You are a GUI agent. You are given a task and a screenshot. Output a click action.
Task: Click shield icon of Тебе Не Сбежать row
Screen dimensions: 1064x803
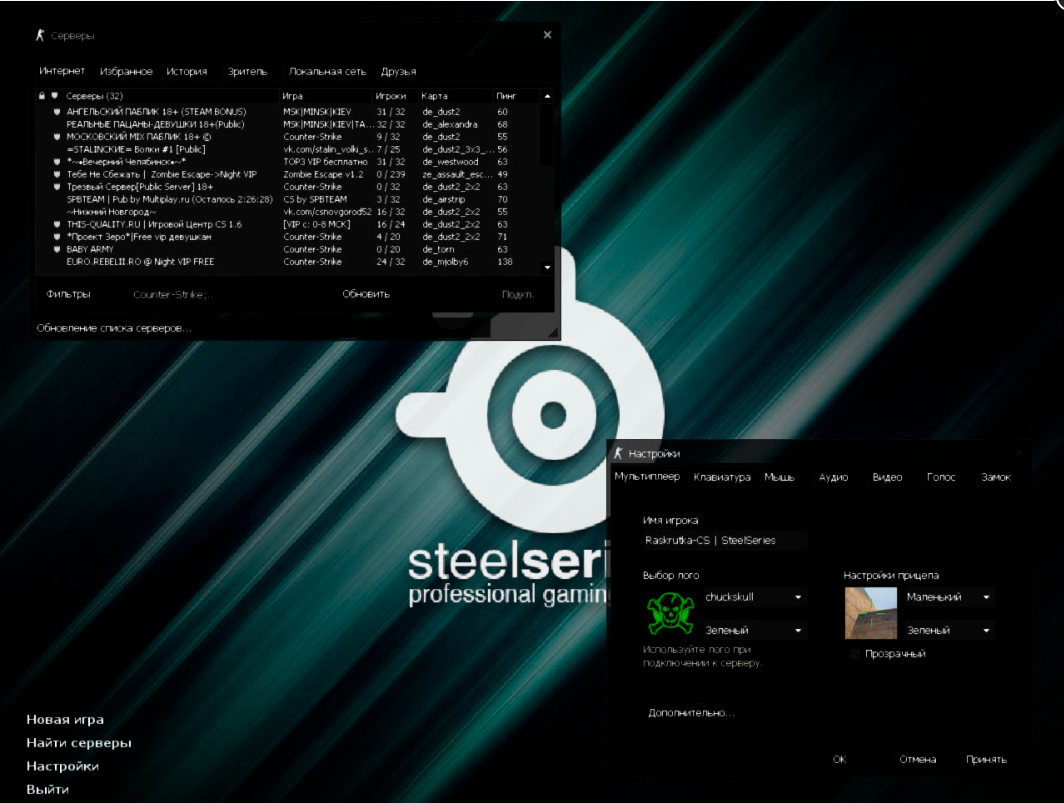[x=57, y=174]
